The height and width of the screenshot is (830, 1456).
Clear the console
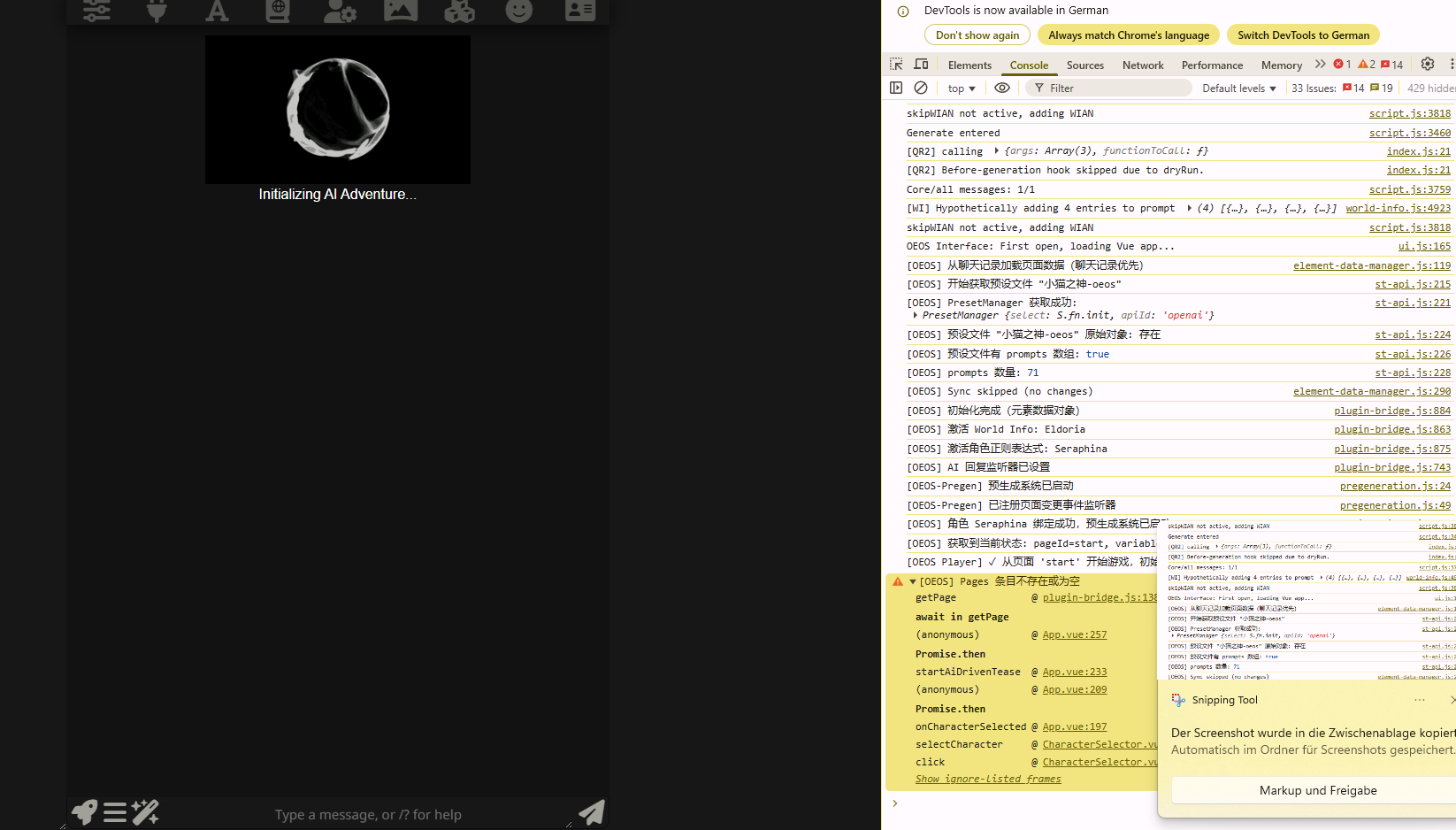click(x=921, y=88)
